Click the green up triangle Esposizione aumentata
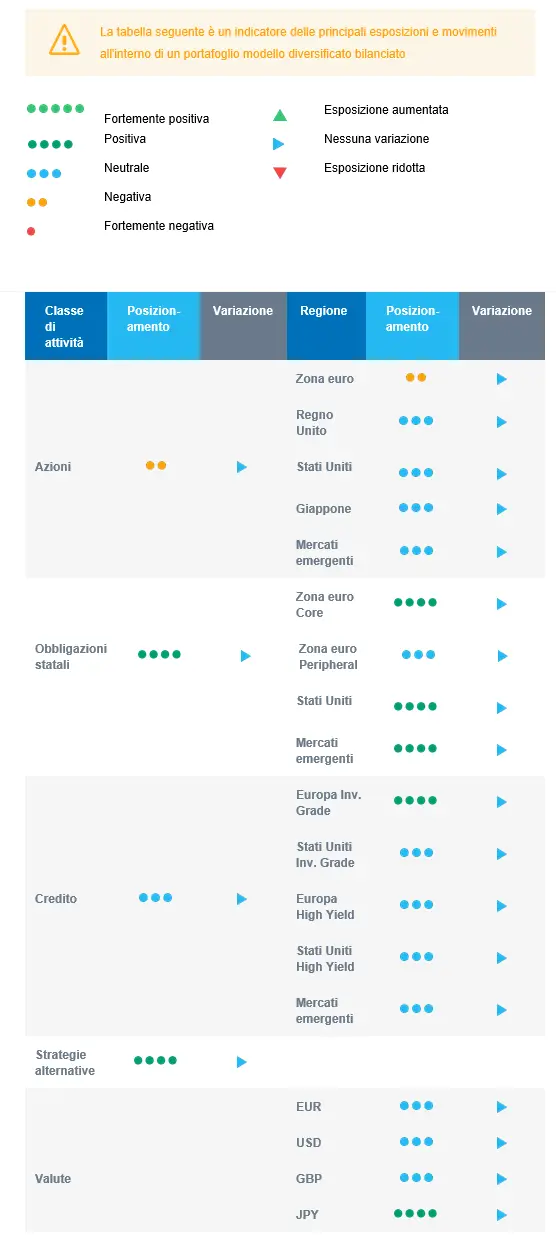Image resolution: width=556 pixels, height=1250 pixels. tap(280, 115)
